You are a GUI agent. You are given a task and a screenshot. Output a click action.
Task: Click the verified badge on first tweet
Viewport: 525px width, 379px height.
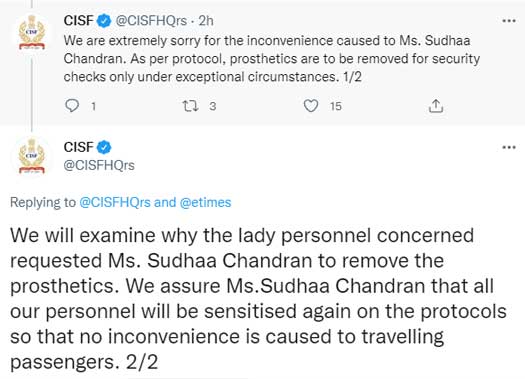click(x=104, y=21)
